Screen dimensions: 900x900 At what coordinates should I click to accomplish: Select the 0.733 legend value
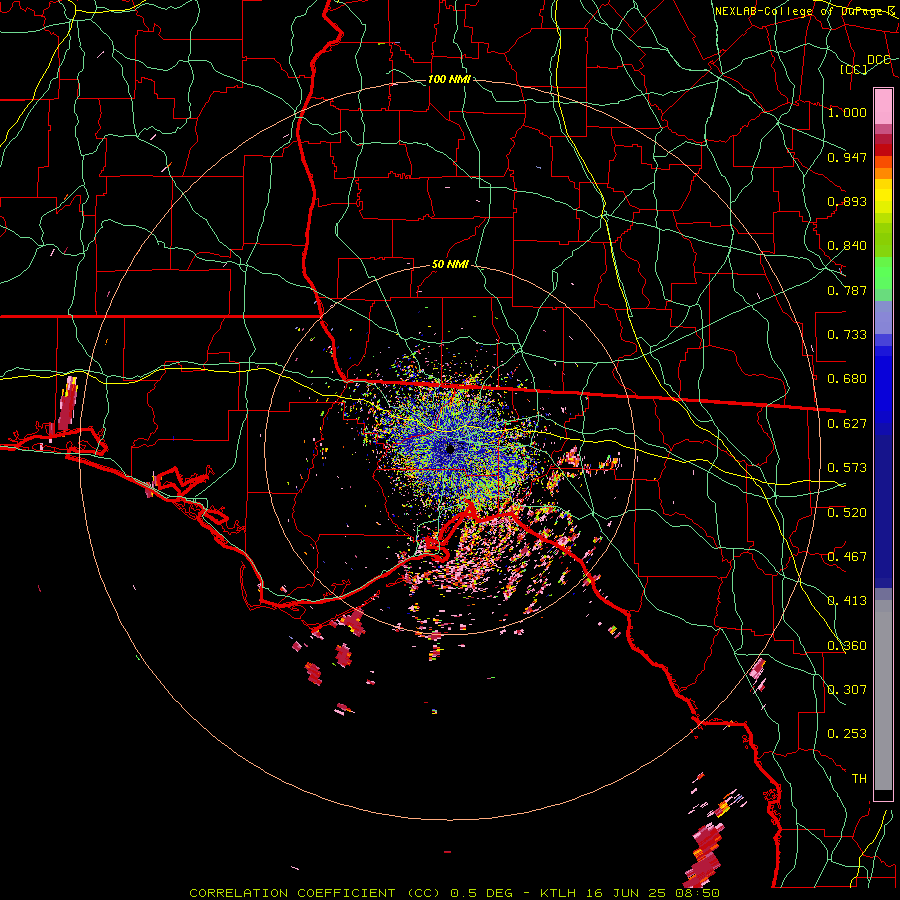click(847, 335)
